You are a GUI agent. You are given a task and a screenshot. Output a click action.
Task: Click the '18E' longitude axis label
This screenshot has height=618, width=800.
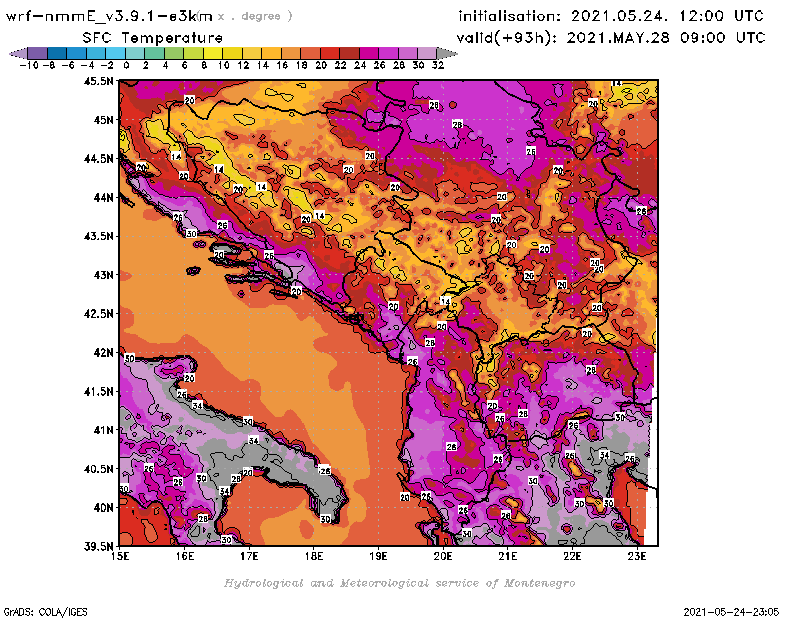[314, 556]
